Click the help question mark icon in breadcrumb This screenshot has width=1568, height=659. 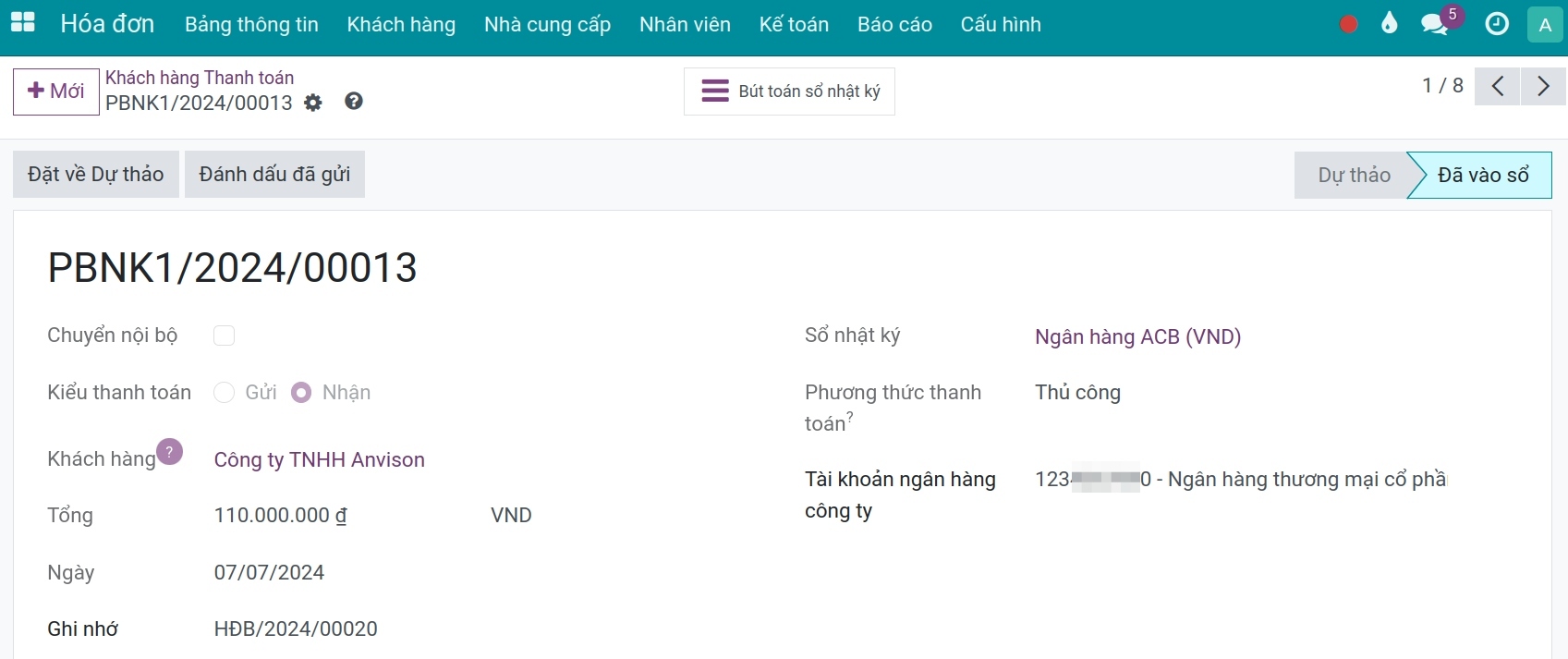click(354, 101)
